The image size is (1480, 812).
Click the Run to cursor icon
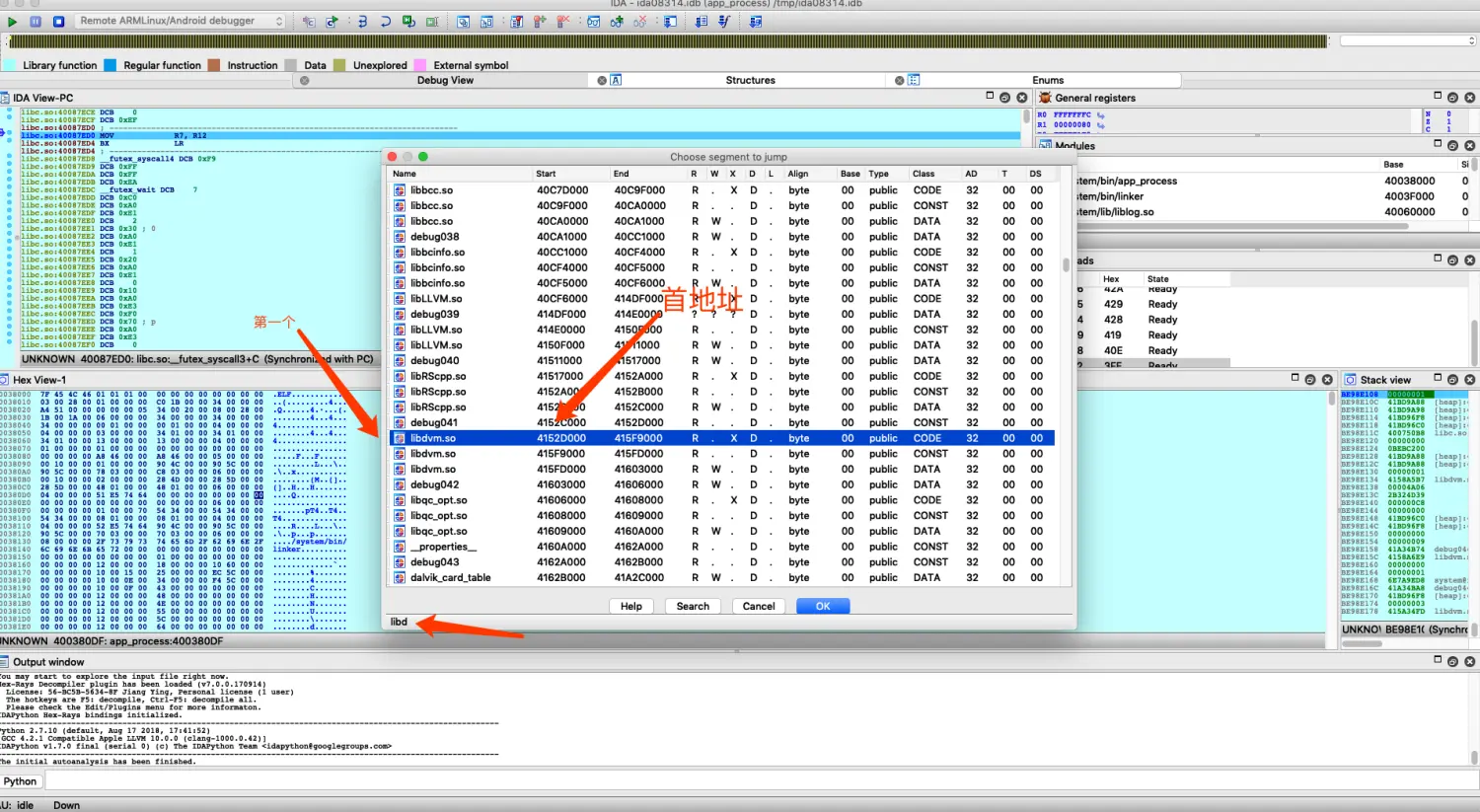pos(432,21)
